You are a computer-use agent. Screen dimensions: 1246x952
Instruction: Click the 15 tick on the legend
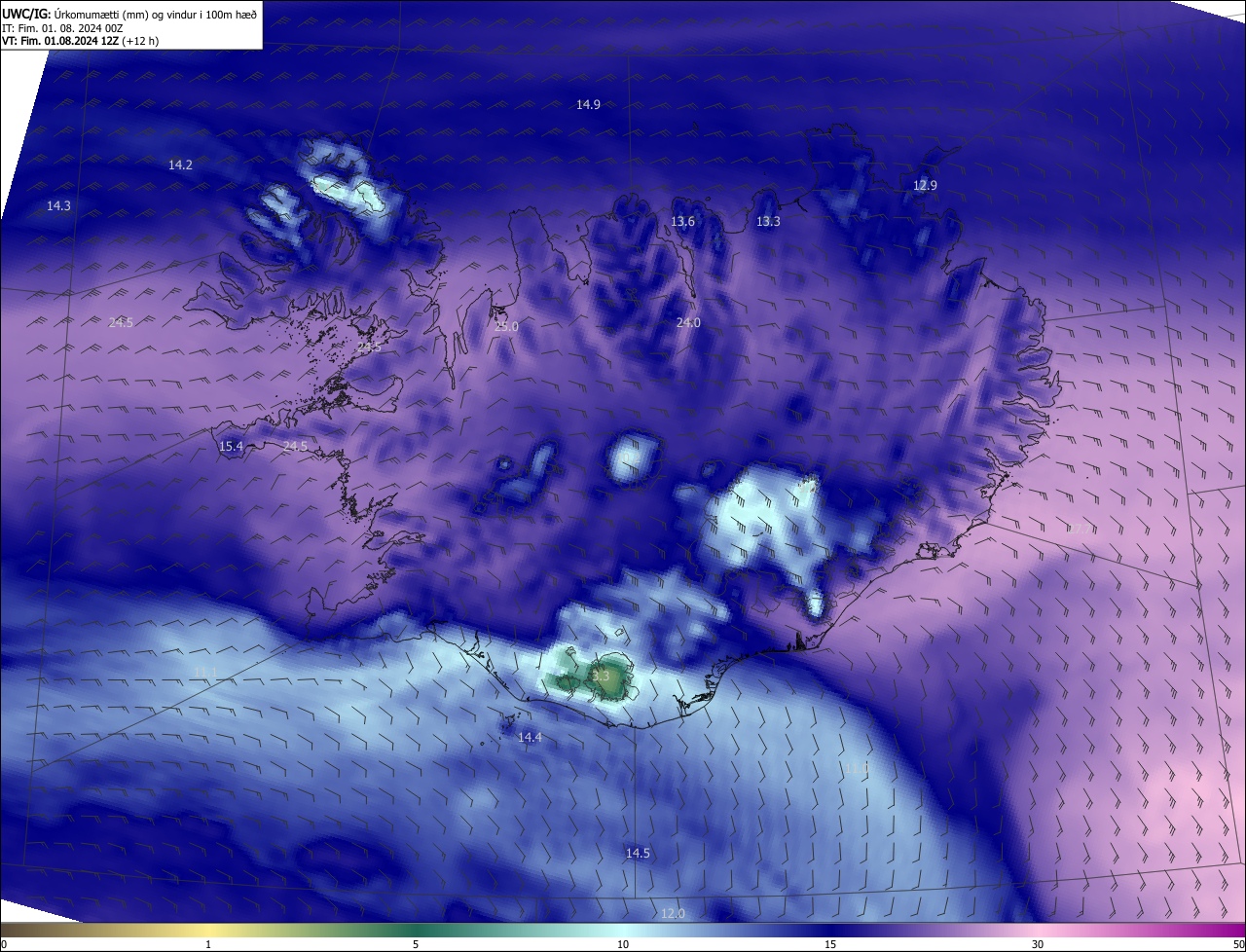click(830, 944)
